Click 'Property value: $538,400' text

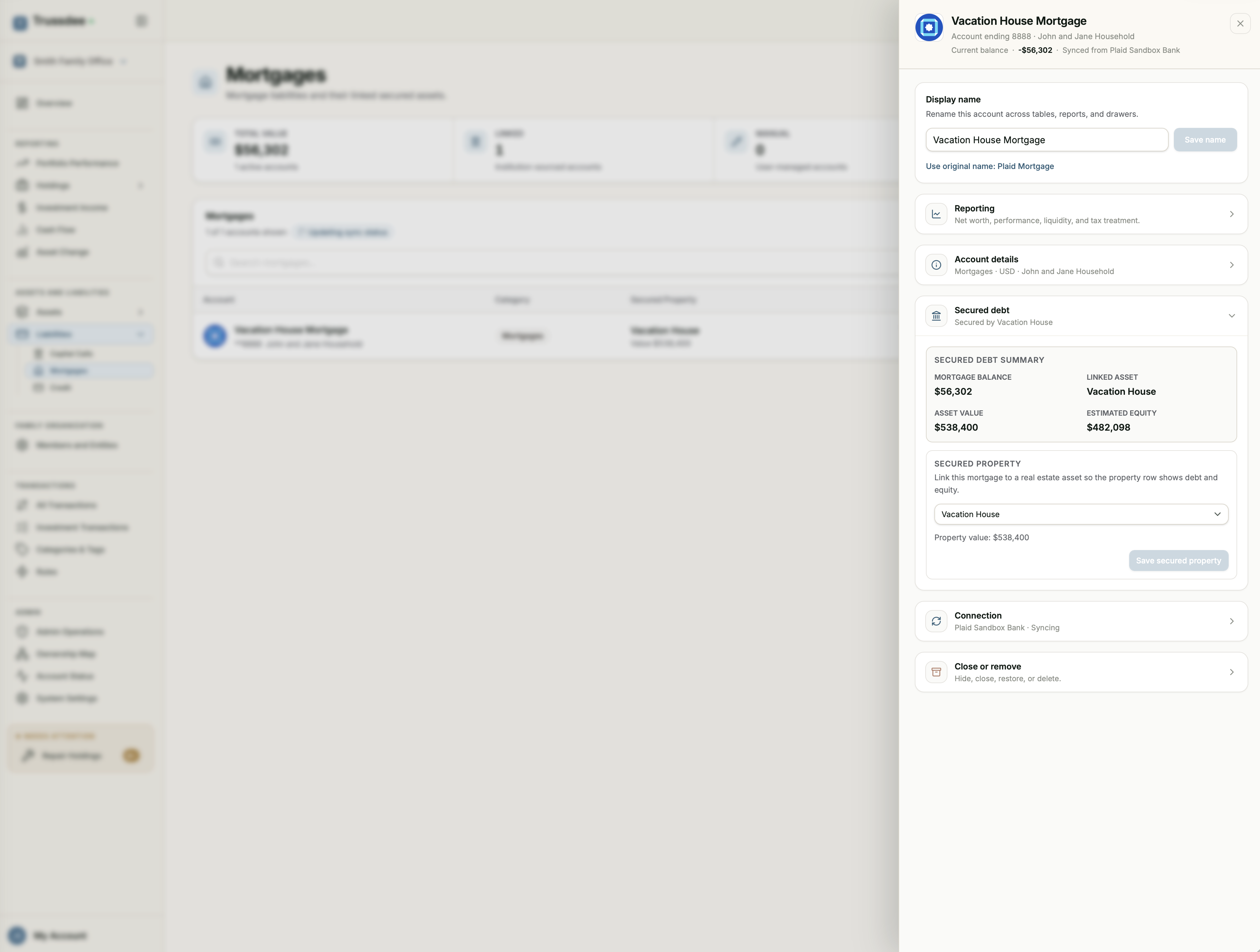(x=981, y=538)
